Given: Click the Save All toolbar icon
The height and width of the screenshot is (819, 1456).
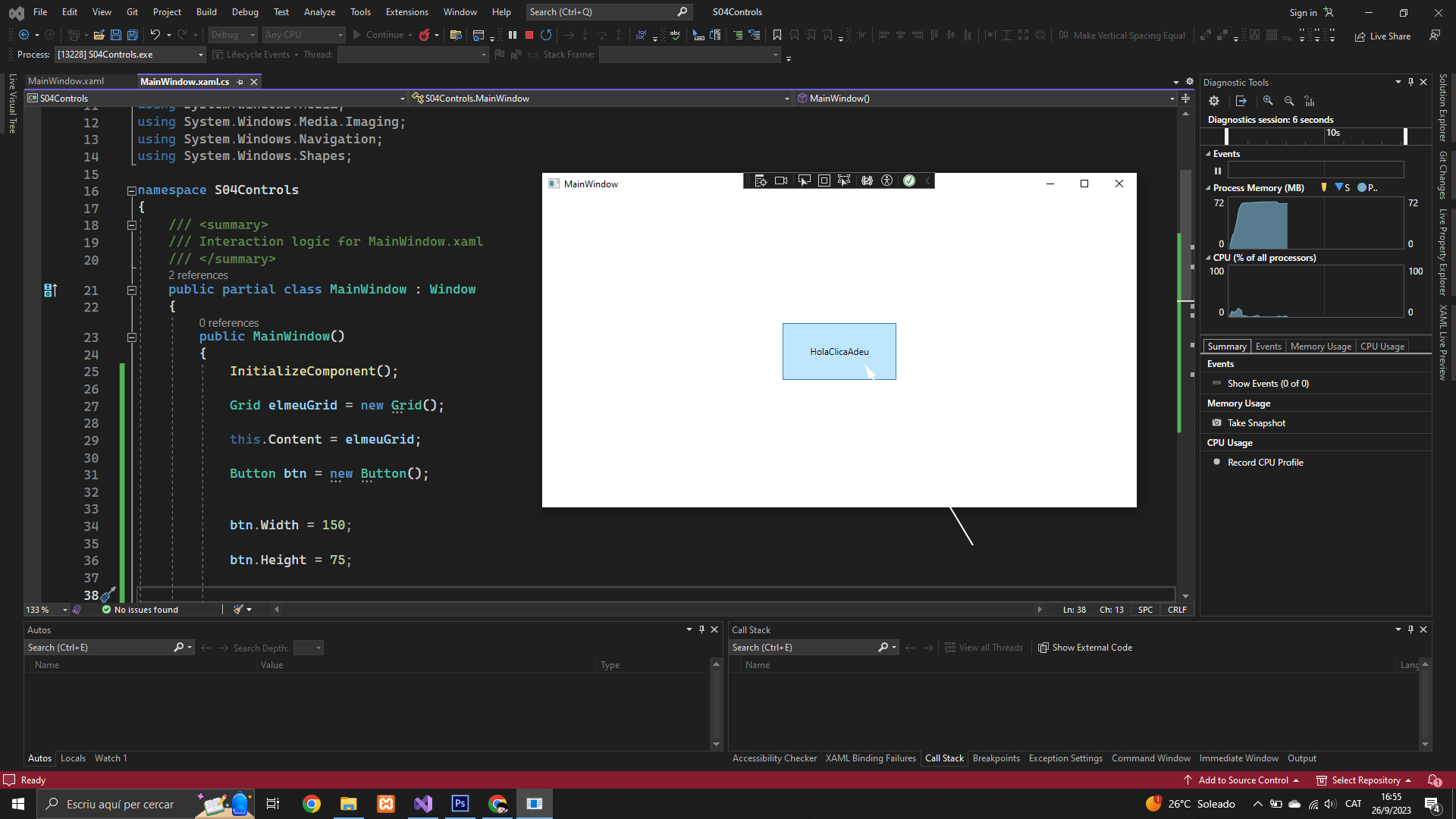Looking at the screenshot, I should click(133, 35).
